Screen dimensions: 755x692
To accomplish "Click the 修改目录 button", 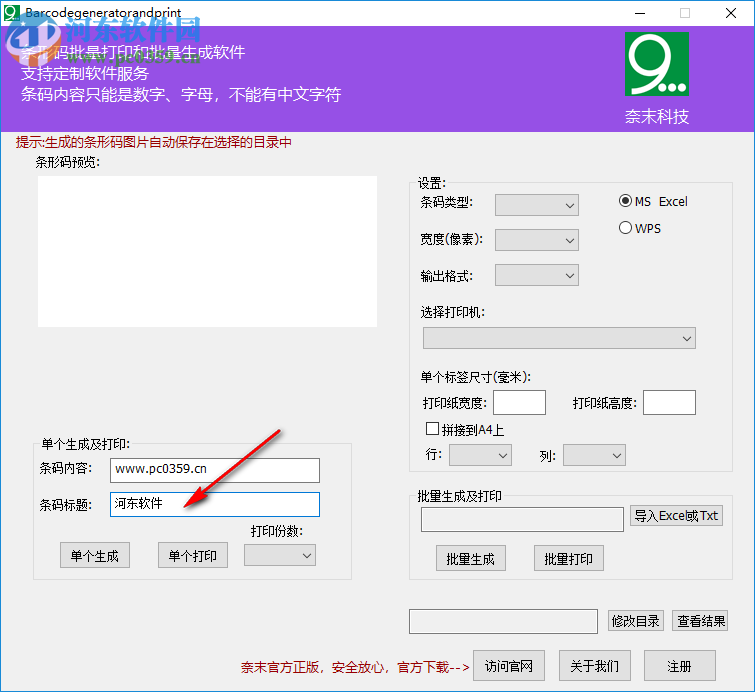I will click(636, 621).
